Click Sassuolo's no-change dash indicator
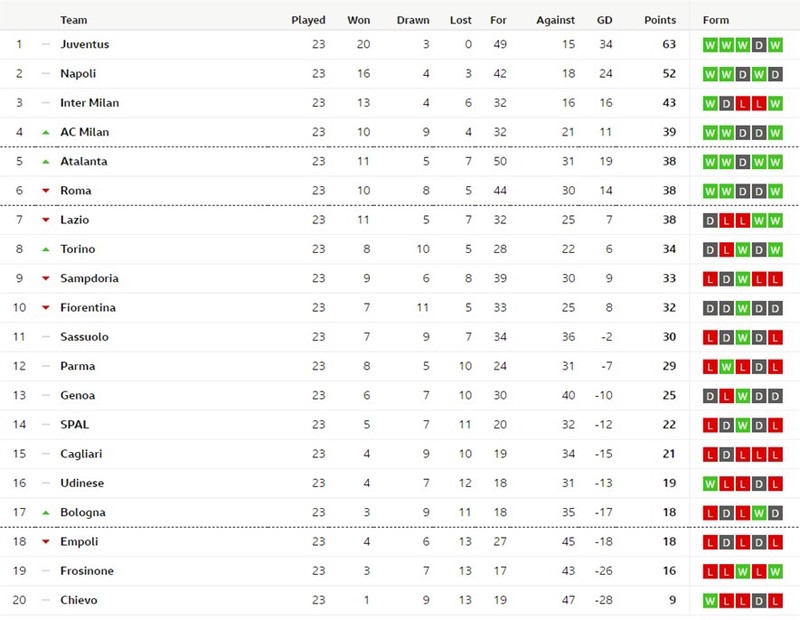The width and height of the screenshot is (800, 620). coord(46,337)
